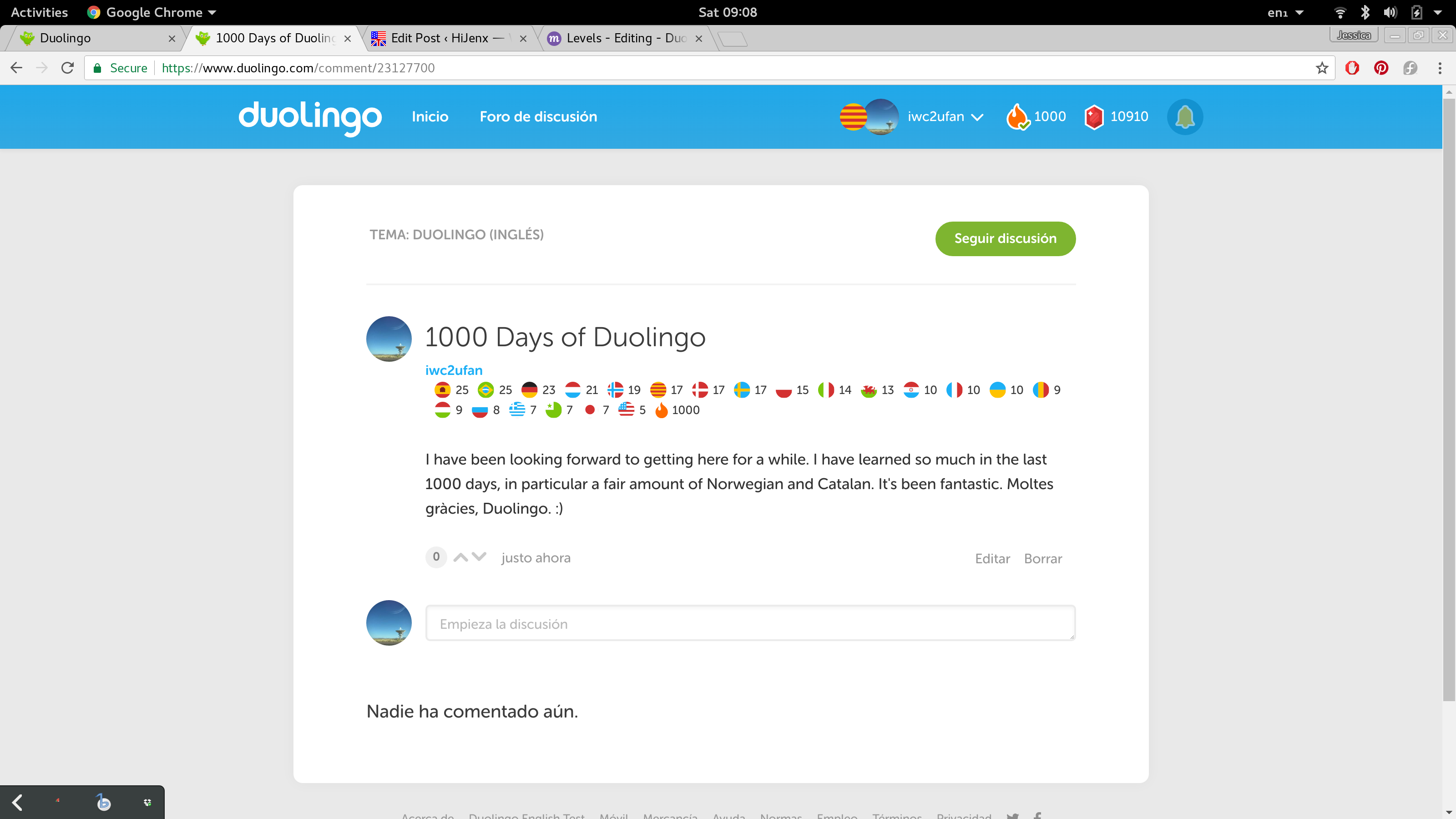Click the streak flame icon in header

pyautogui.click(x=1017, y=117)
